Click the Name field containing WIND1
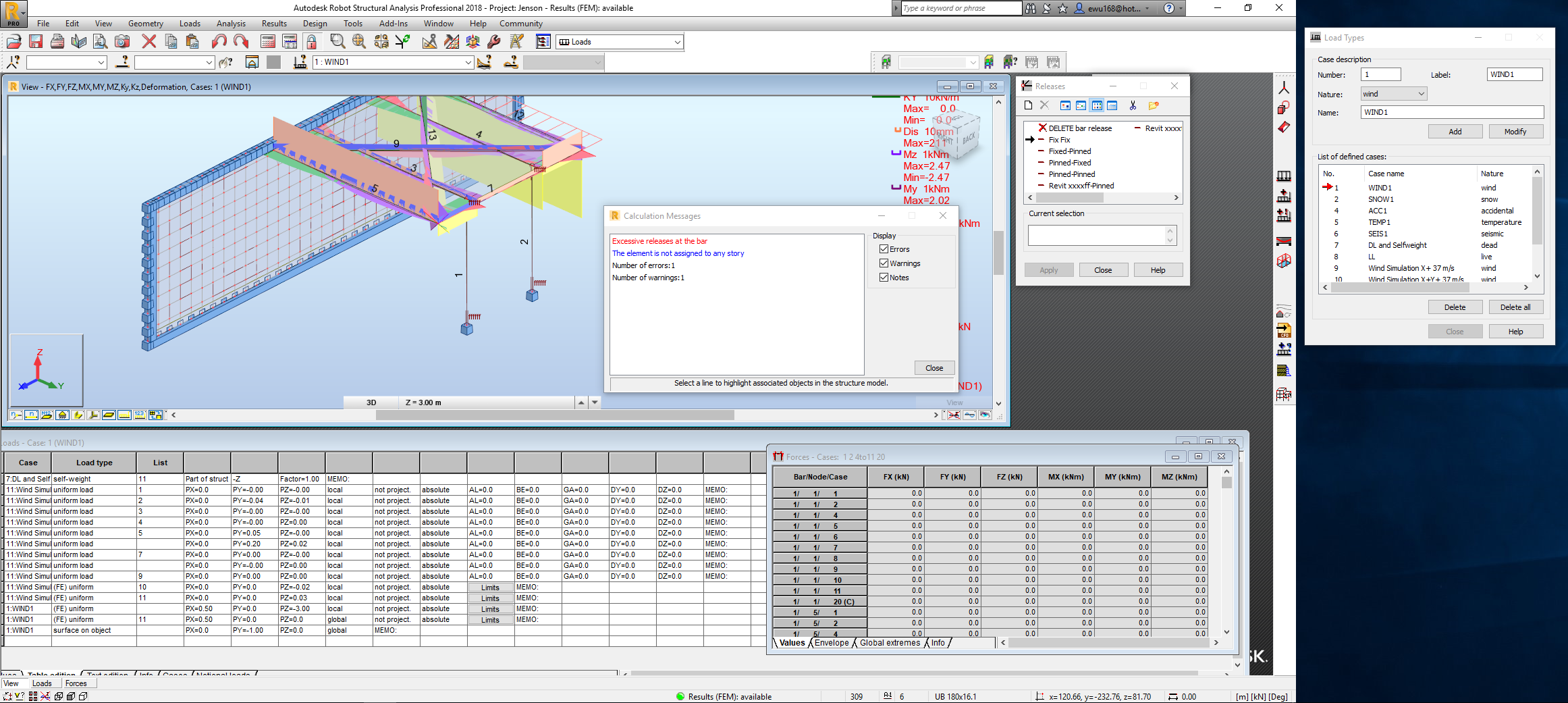Screen dimensions: 1568x703 point(1452,112)
